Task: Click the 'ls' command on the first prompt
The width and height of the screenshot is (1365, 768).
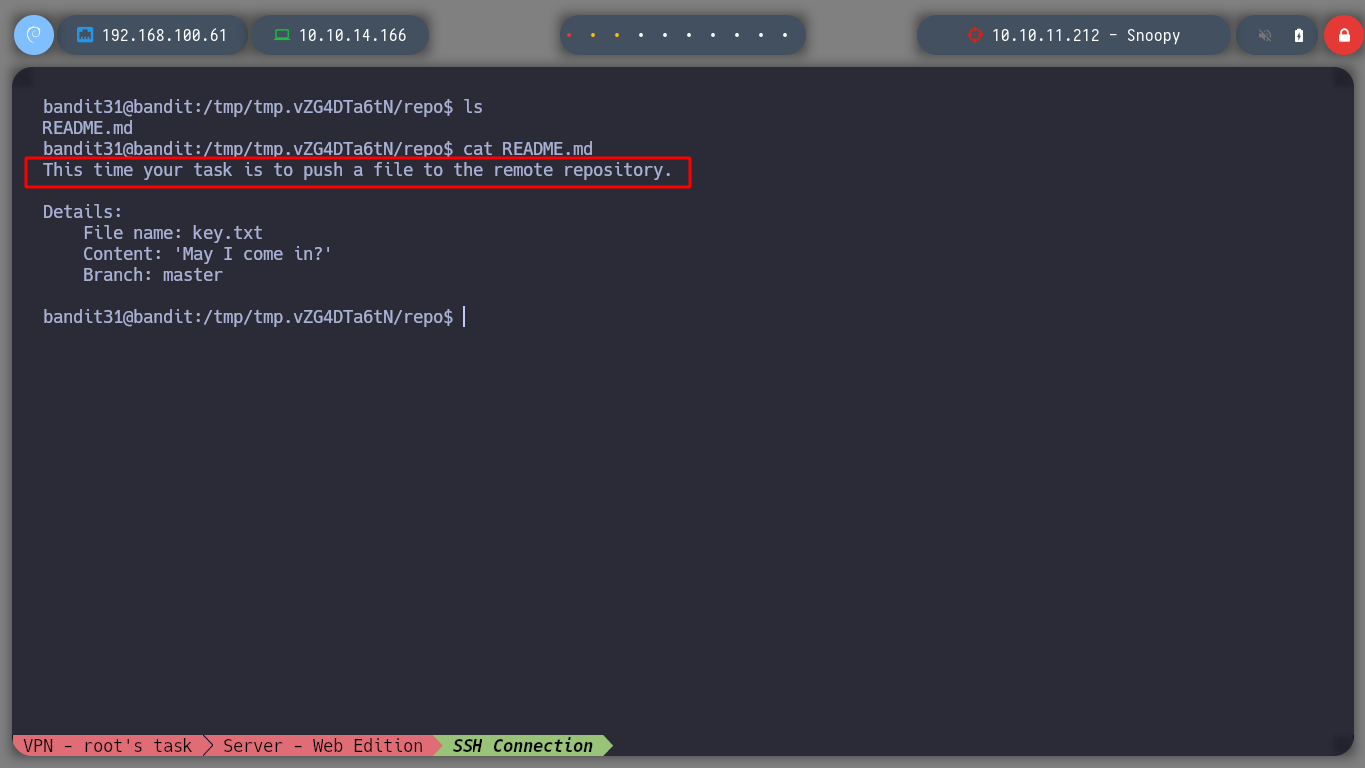Action: coord(473,107)
